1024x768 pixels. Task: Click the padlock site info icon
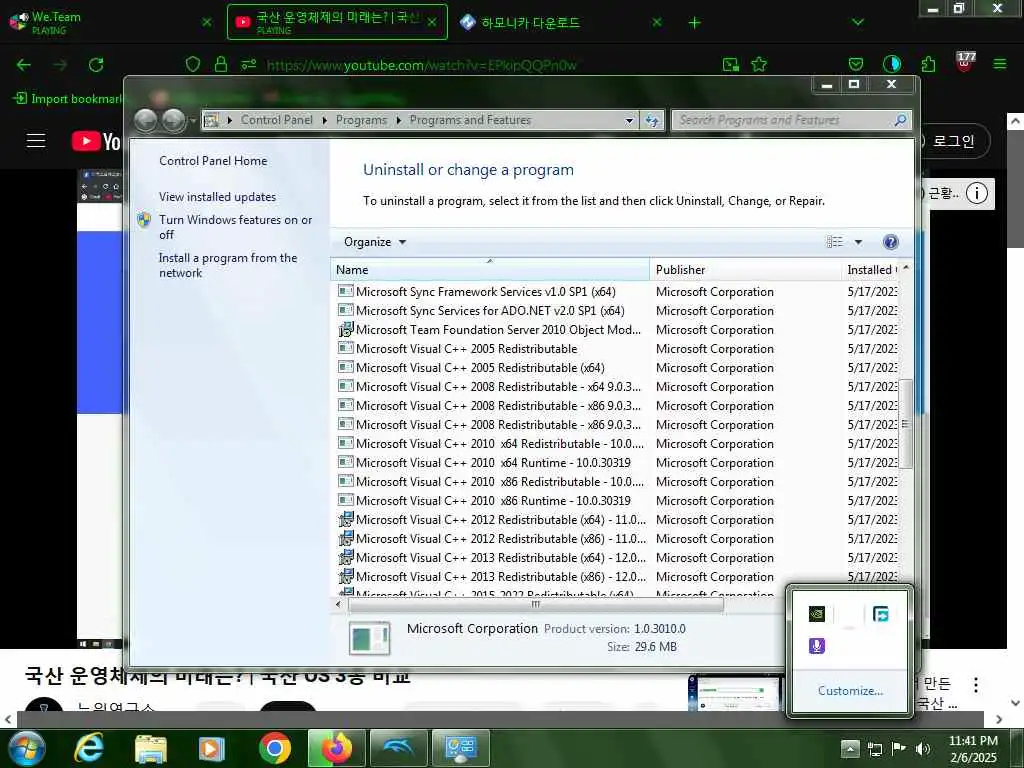pyautogui.click(x=221, y=64)
